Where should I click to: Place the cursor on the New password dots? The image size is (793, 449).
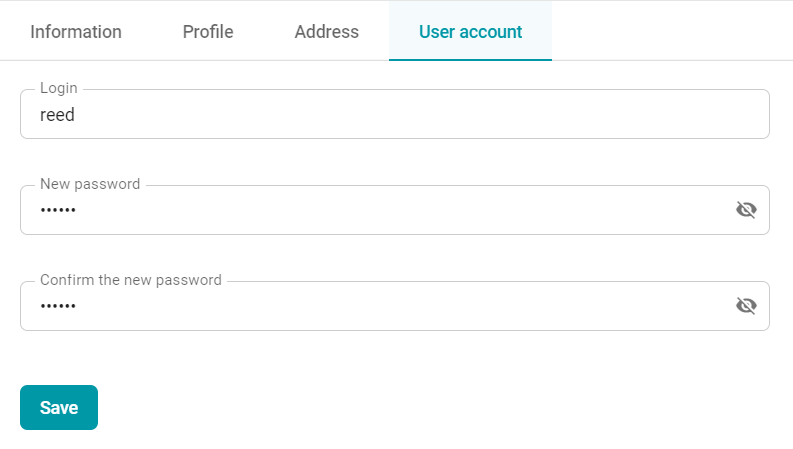[58, 210]
